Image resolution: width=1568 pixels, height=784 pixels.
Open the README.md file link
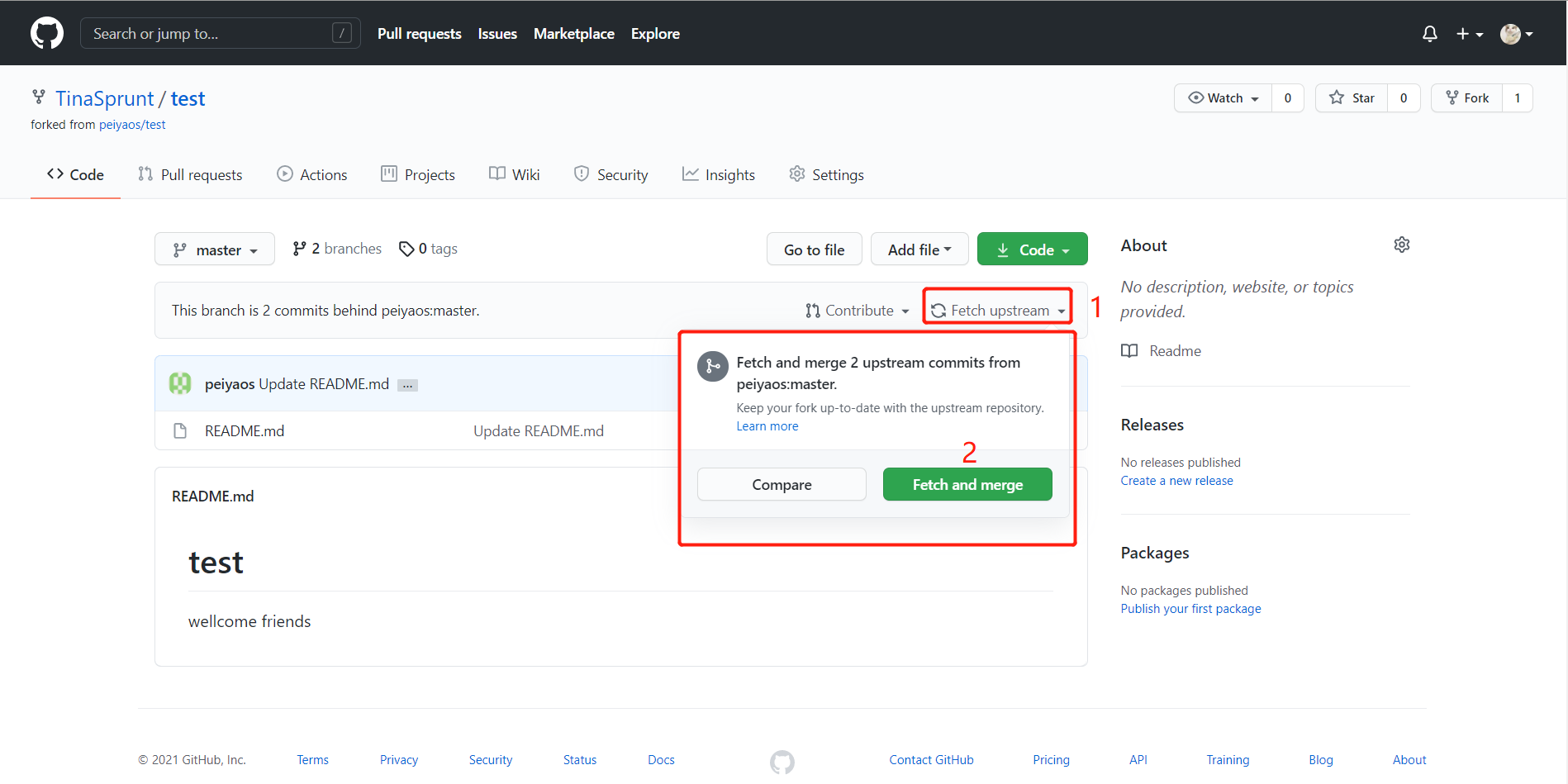pos(245,430)
